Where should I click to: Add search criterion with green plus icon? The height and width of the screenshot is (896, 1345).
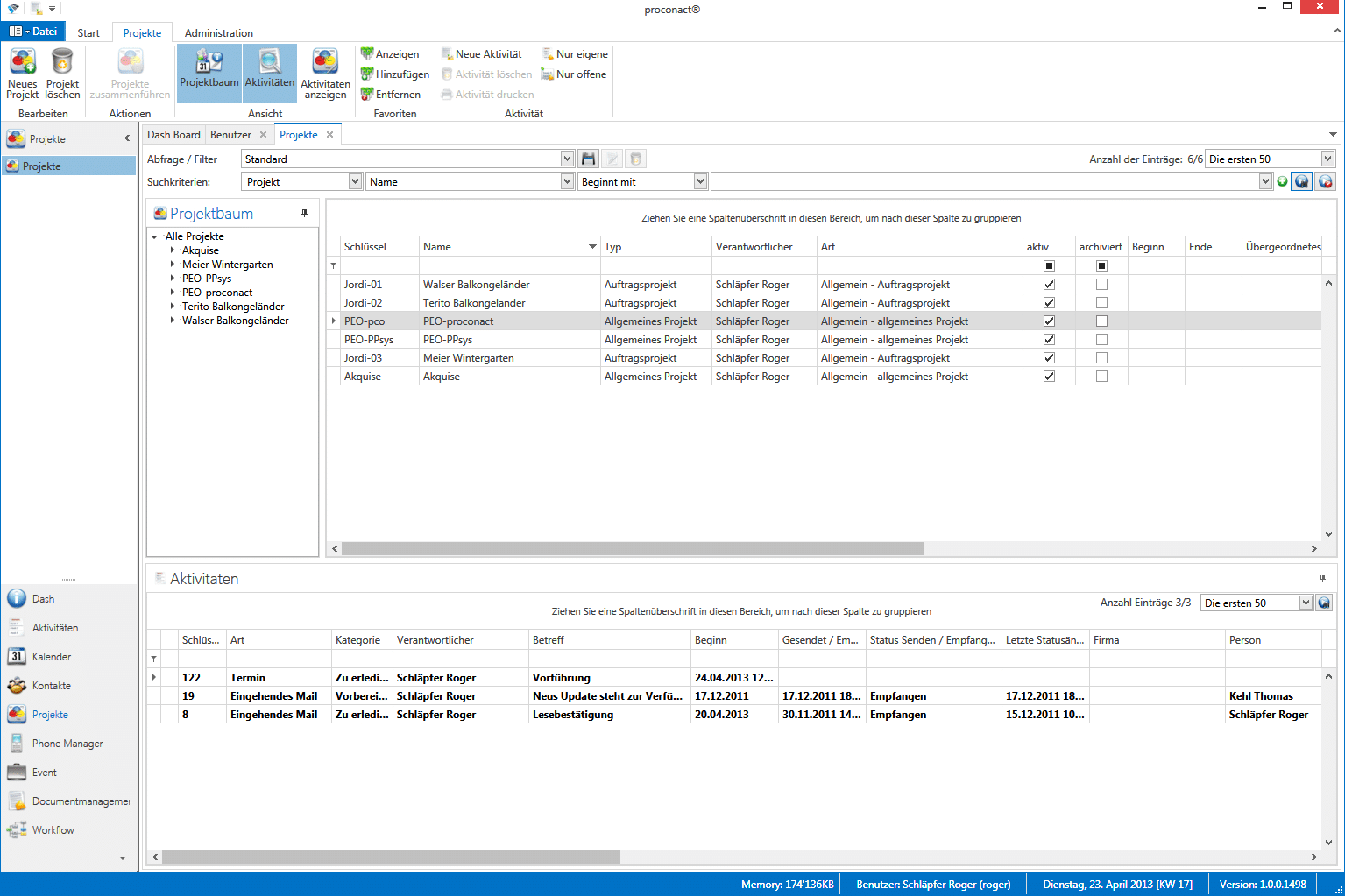pos(1283,181)
